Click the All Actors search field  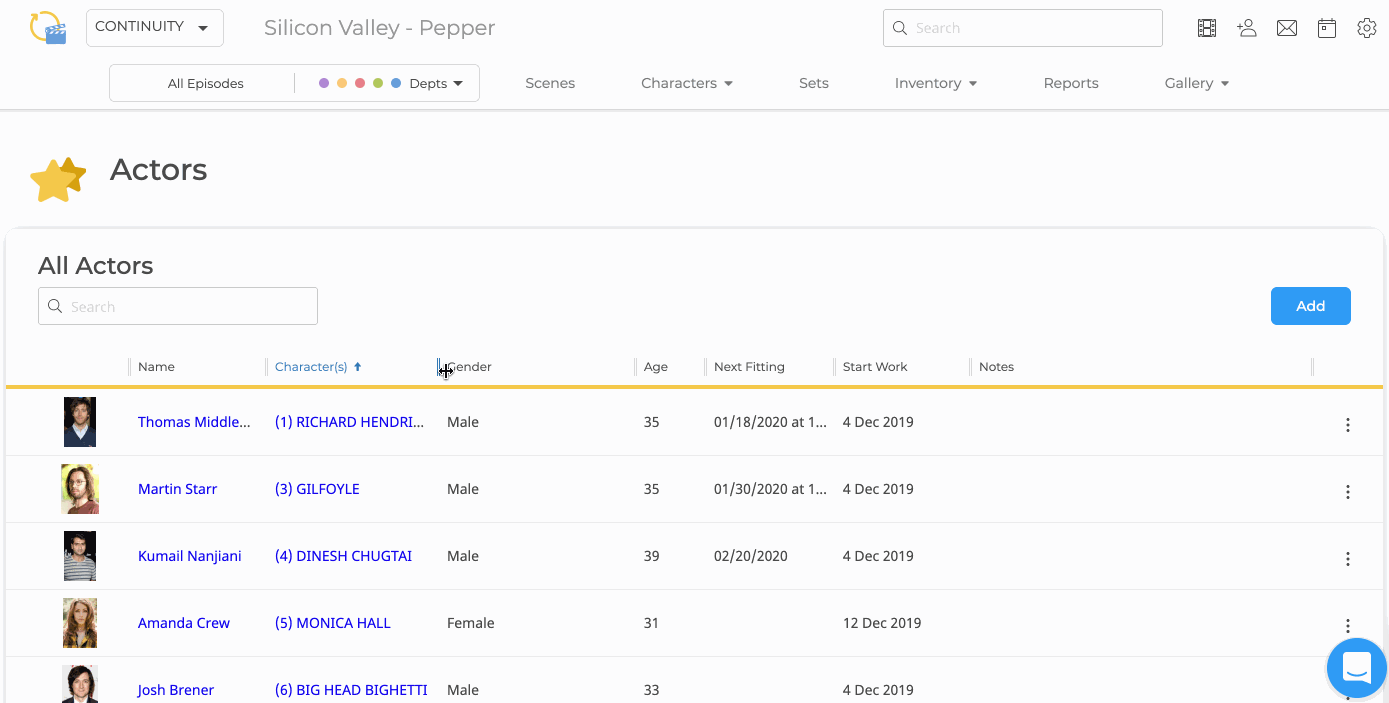pyautogui.click(x=178, y=306)
